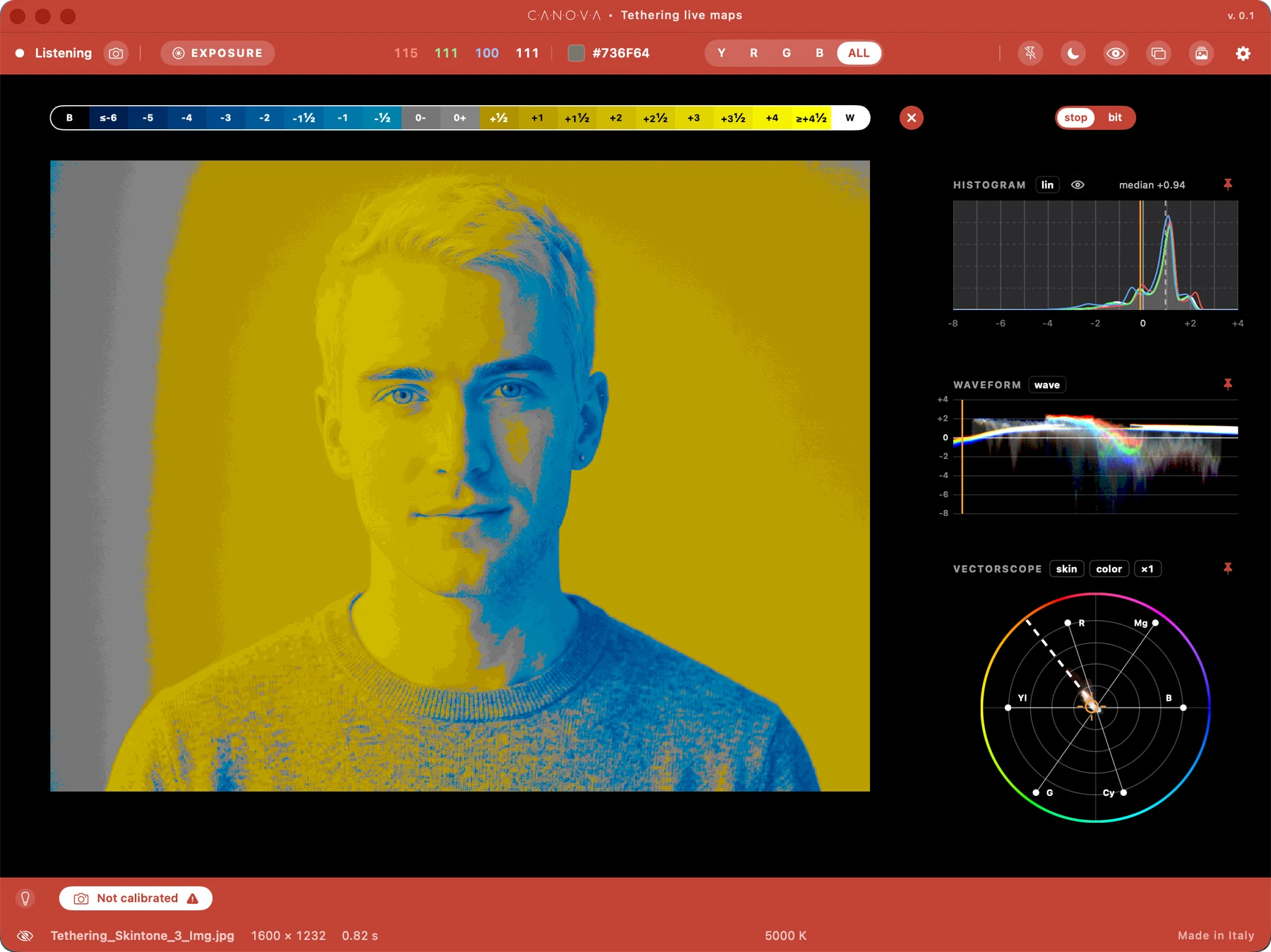Viewport: 1271px width, 952px height.
Task: Click the #736F64 color swatch
Action: (x=576, y=53)
